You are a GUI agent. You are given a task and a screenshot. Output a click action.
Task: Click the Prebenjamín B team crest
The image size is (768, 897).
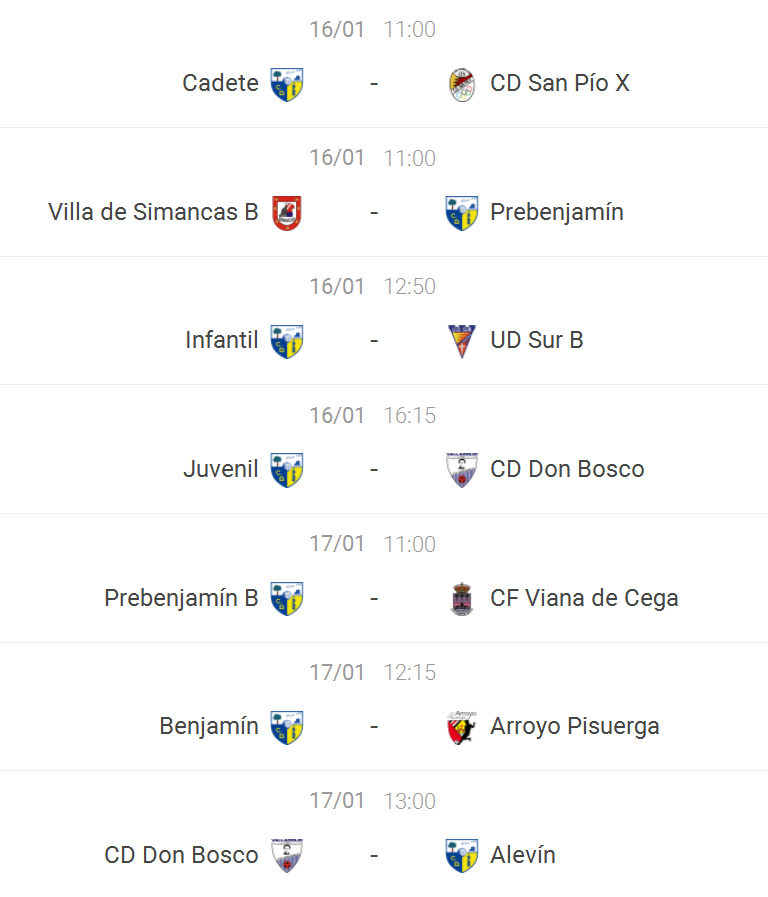[x=287, y=599]
